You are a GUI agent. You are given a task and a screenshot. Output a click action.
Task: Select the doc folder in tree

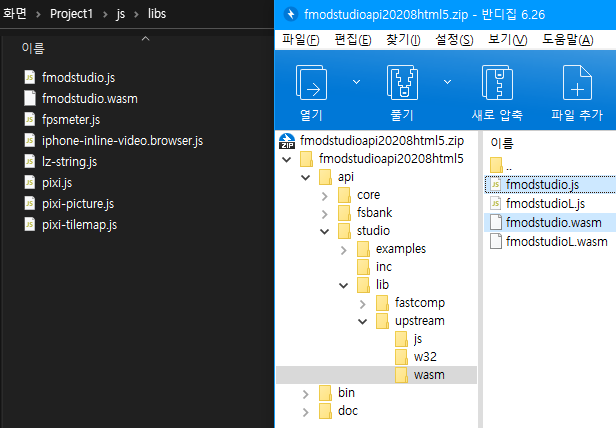(348, 411)
